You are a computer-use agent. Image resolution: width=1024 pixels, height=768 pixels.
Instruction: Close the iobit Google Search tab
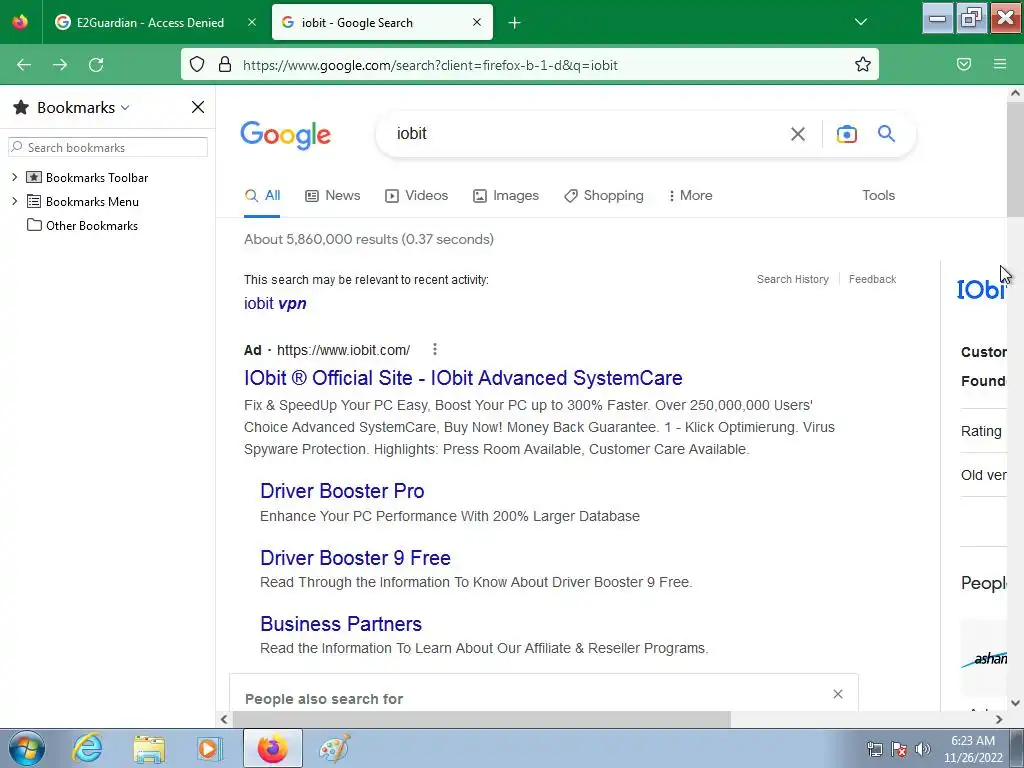(x=477, y=22)
